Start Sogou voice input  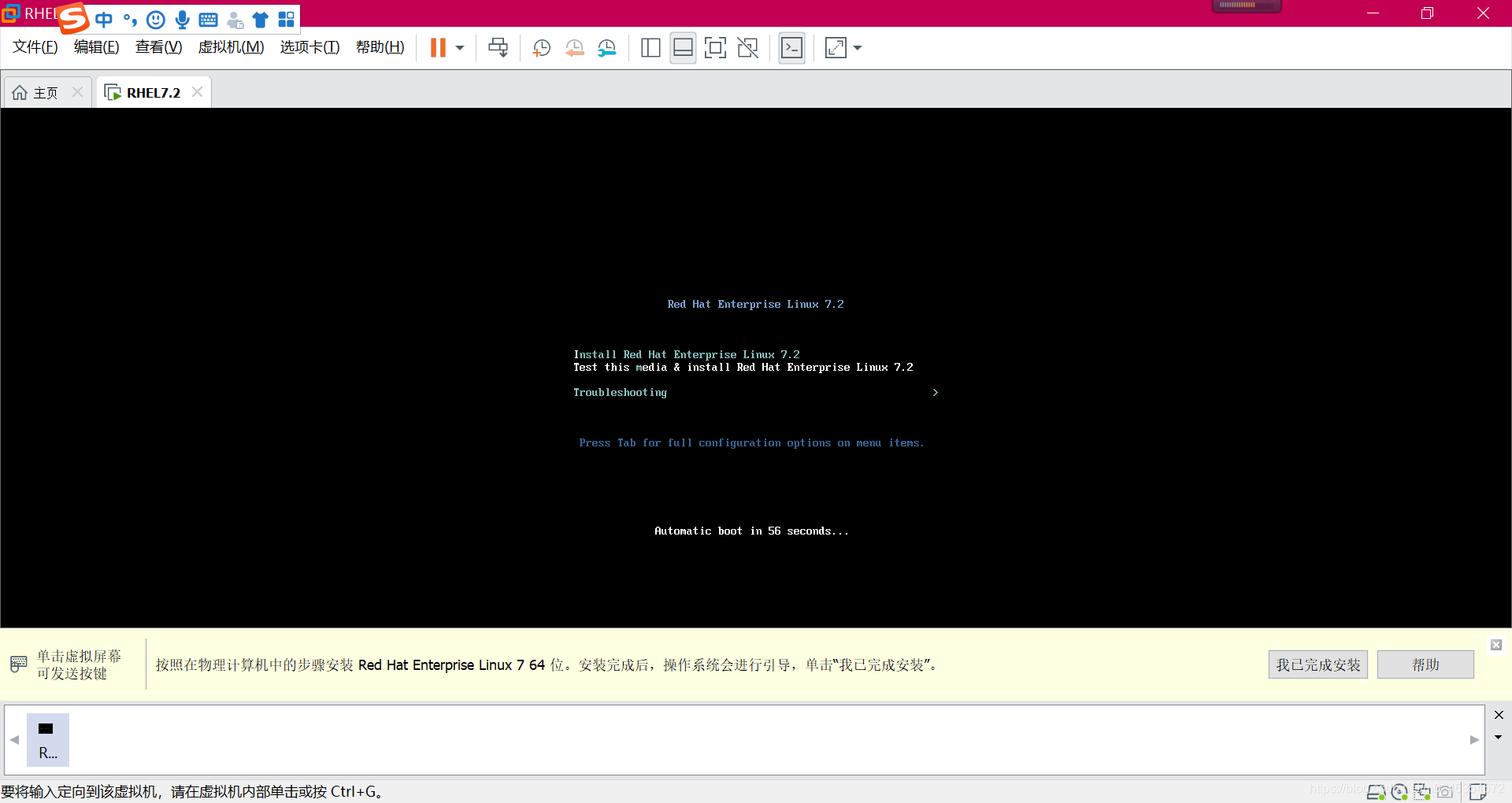[x=182, y=20]
